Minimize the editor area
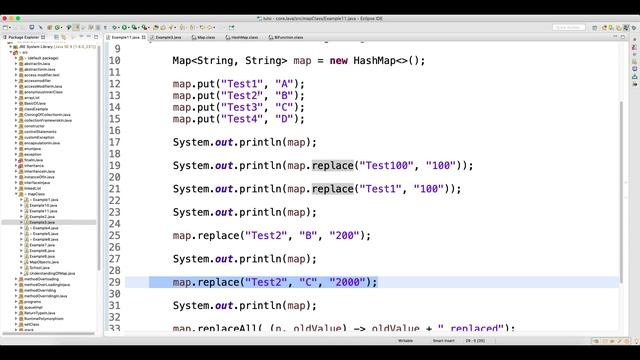The width and height of the screenshot is (640, 360). point(615,37)
